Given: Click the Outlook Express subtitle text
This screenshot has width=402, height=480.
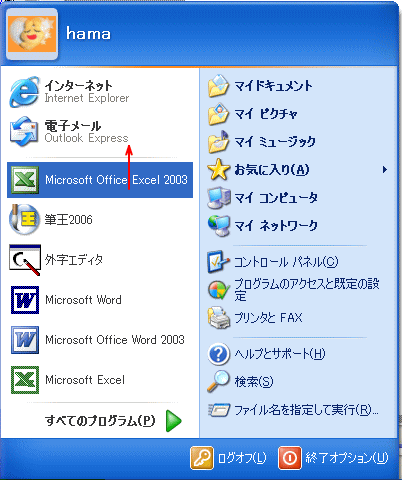Looking at the screenshot, I should pyautogui.click(x=86, y=138).
